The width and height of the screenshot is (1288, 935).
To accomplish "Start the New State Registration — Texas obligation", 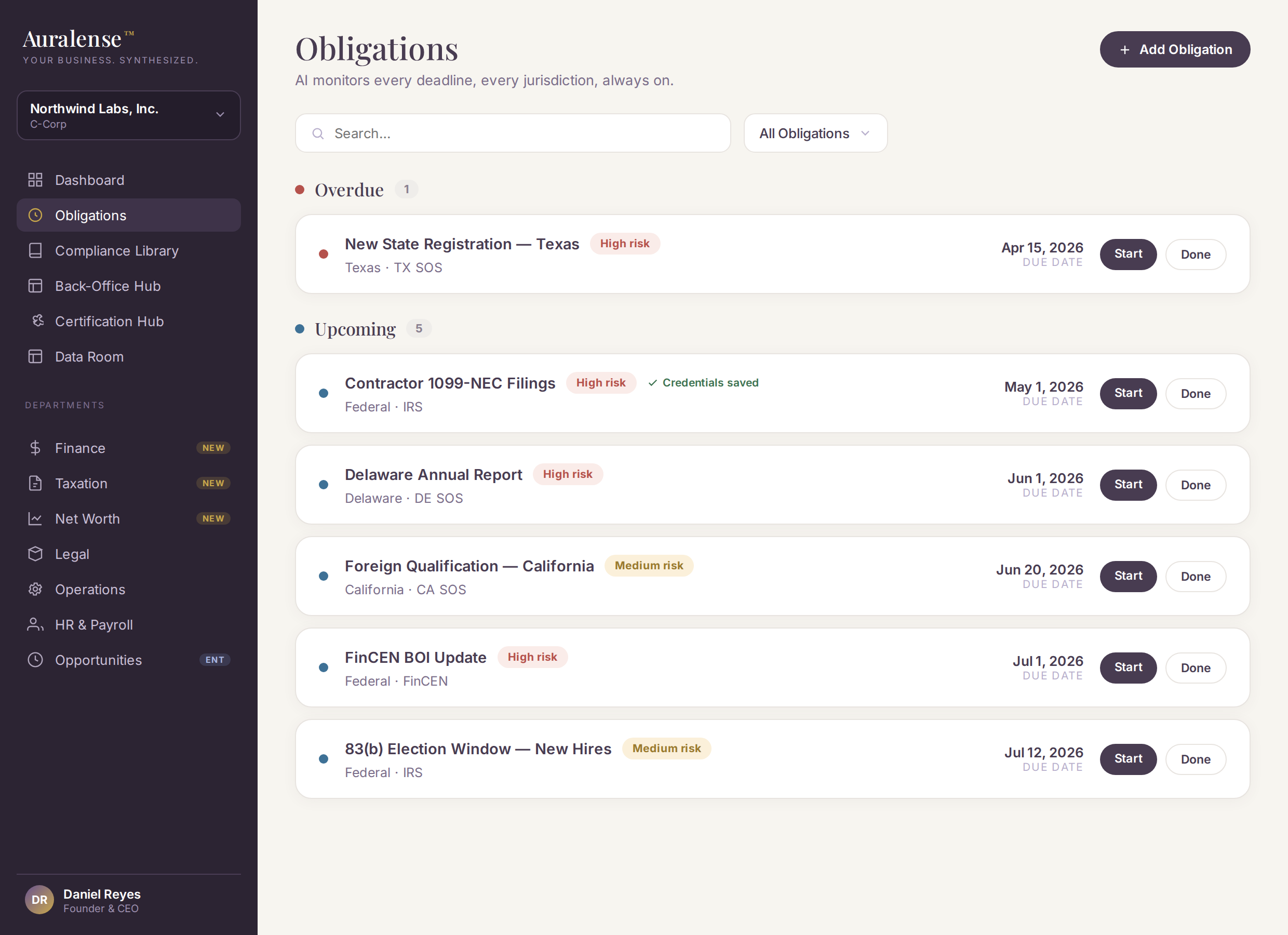I will point(1128,254).
